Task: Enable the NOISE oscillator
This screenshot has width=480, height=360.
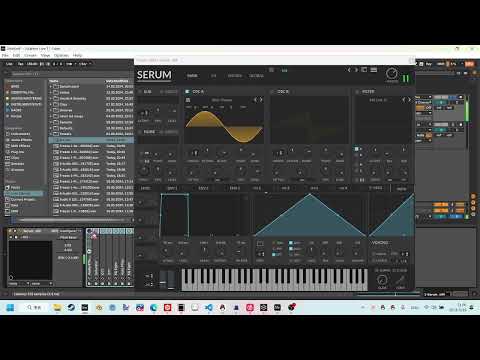Action: (x=140, y=132)
